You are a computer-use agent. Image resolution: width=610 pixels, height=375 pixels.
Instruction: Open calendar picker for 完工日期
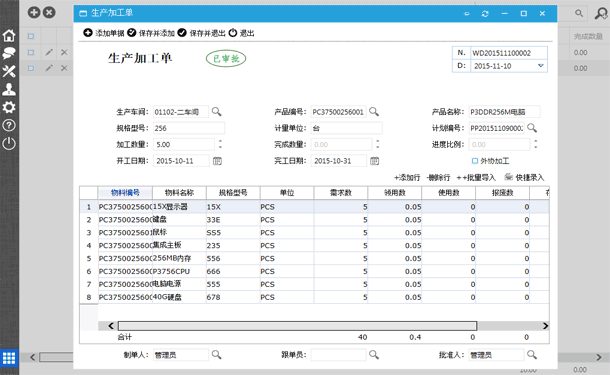(x=375, y=161)
